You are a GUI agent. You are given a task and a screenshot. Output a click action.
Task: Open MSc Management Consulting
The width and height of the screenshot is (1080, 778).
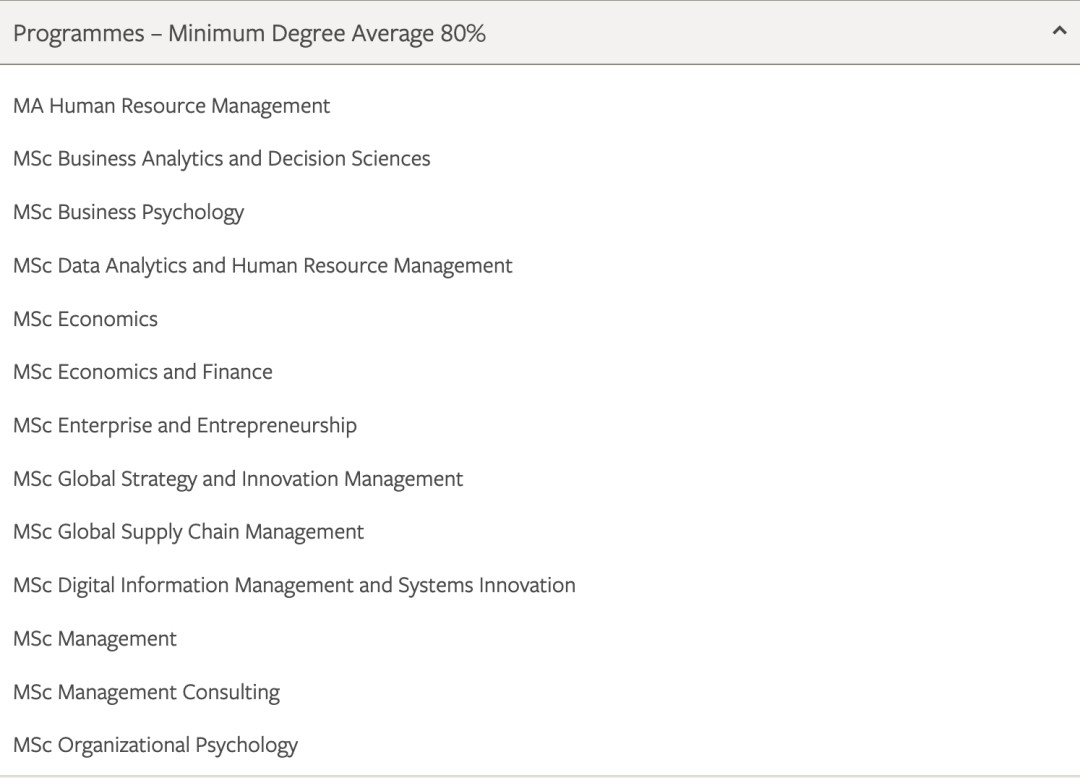pos(147,691)
